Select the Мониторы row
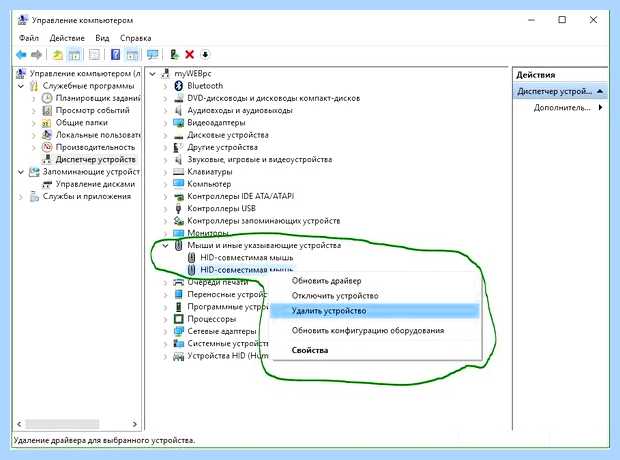 [208, 233]
